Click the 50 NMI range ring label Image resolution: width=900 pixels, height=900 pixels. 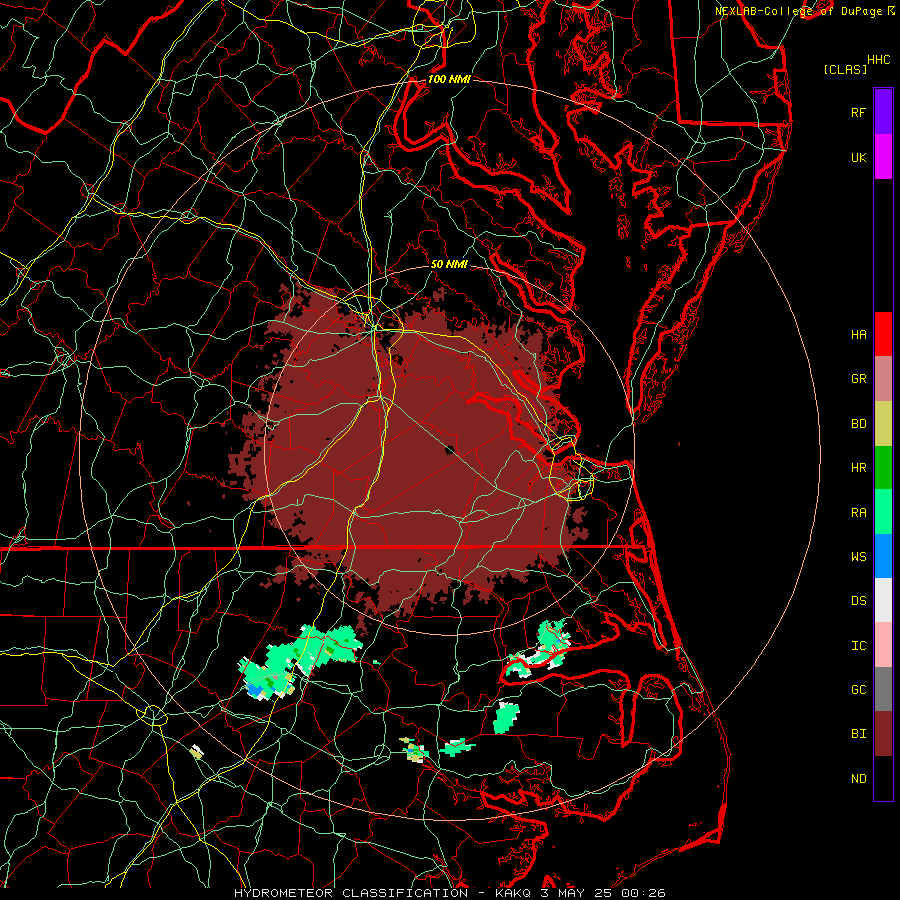tap(449, 264)
